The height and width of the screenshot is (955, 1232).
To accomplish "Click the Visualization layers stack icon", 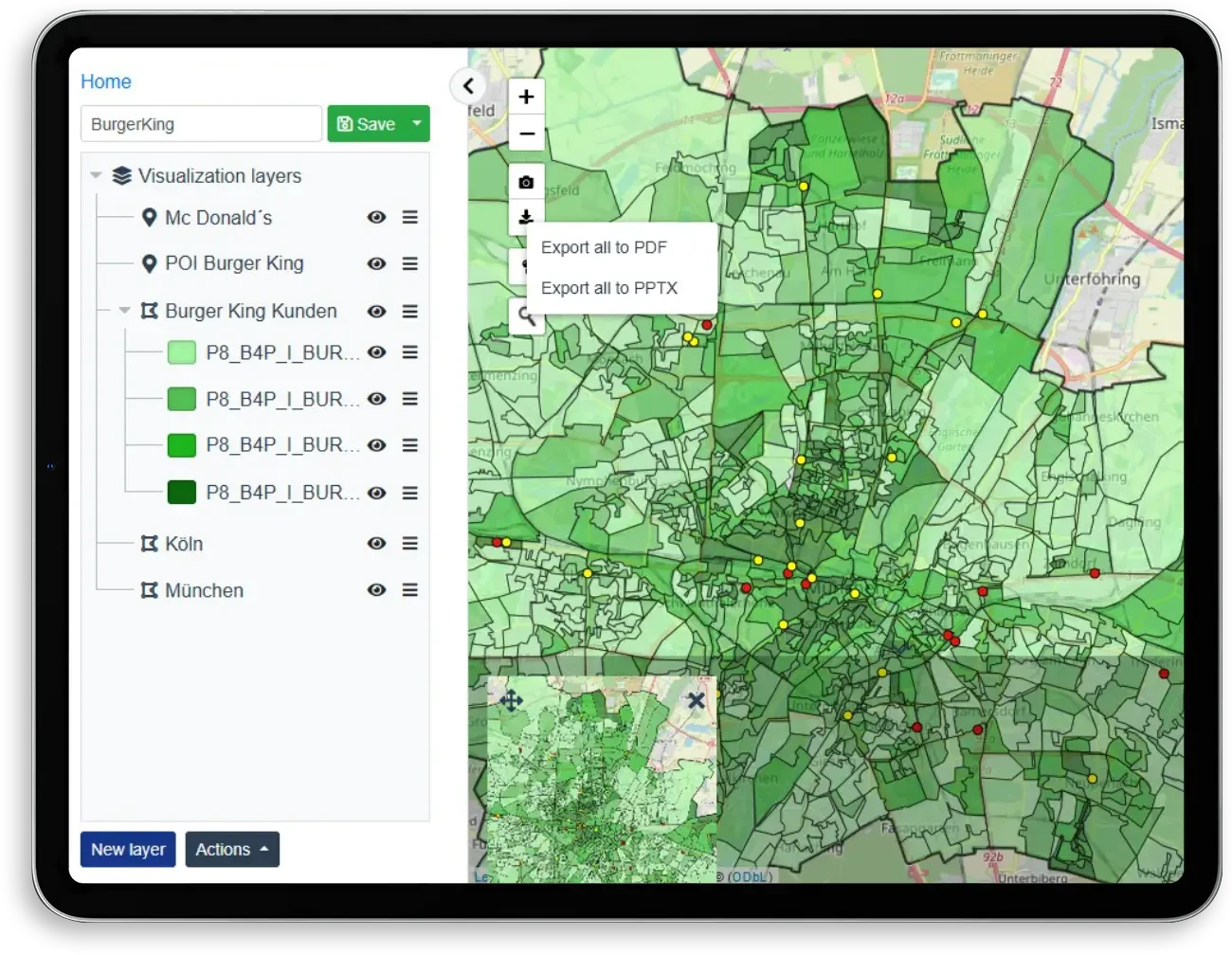I will tap(121, 176).
